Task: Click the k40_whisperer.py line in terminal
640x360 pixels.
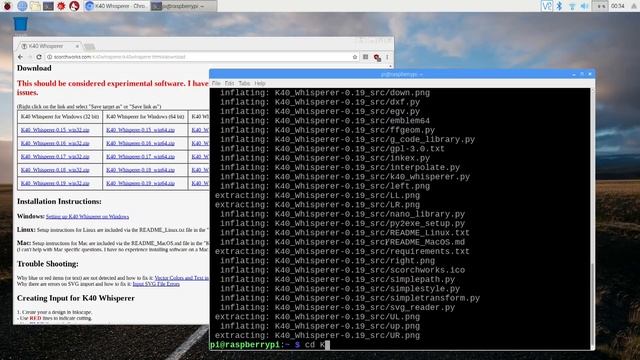Action: 345,177
